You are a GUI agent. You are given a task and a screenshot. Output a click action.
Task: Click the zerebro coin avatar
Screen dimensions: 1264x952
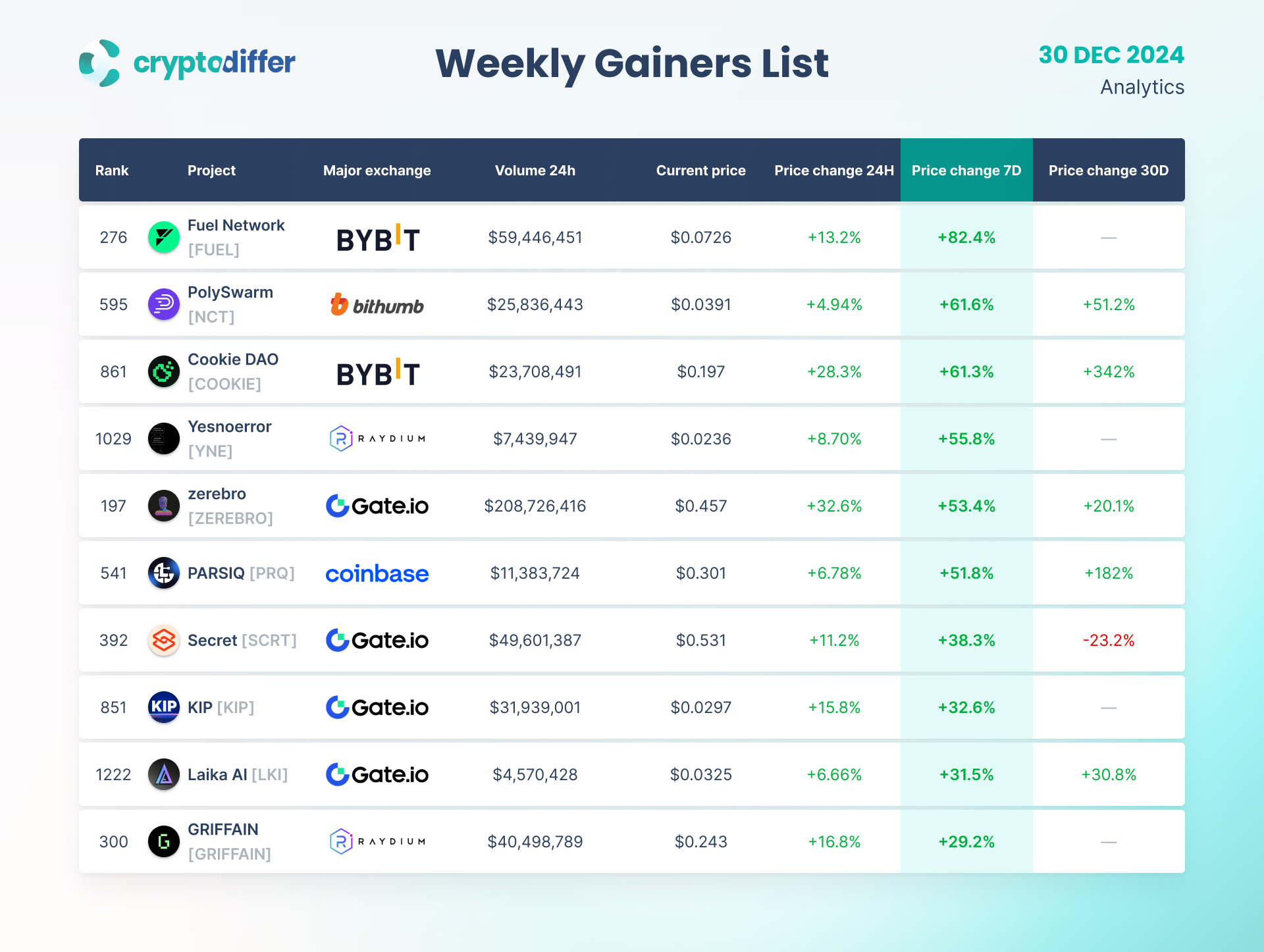point(164,506)
